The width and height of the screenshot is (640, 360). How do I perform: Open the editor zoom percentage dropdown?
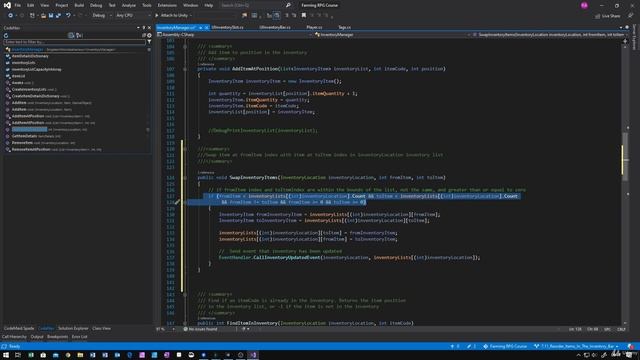point(165,329)
